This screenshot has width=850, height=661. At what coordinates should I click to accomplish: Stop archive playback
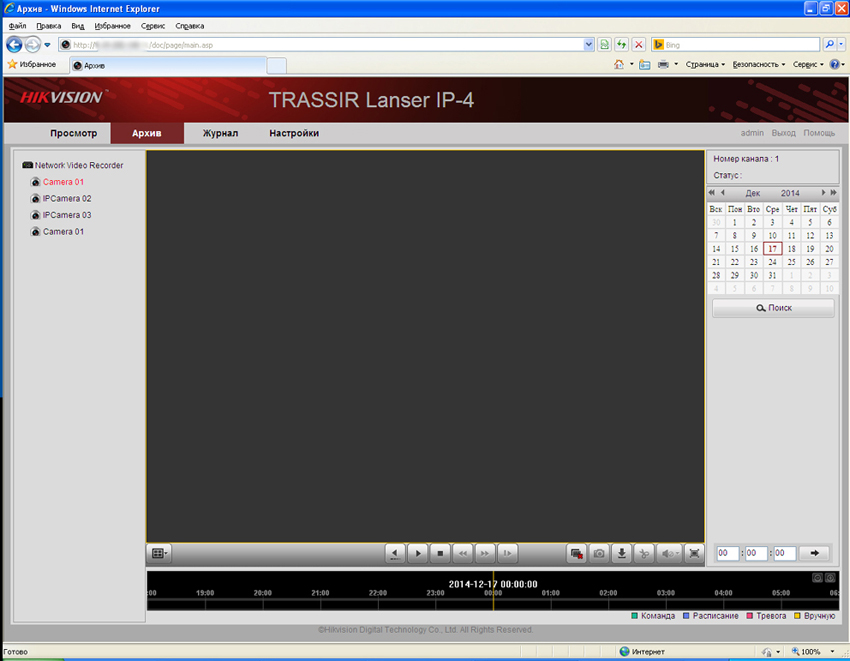pyautogui.click(x=440, y=553)
